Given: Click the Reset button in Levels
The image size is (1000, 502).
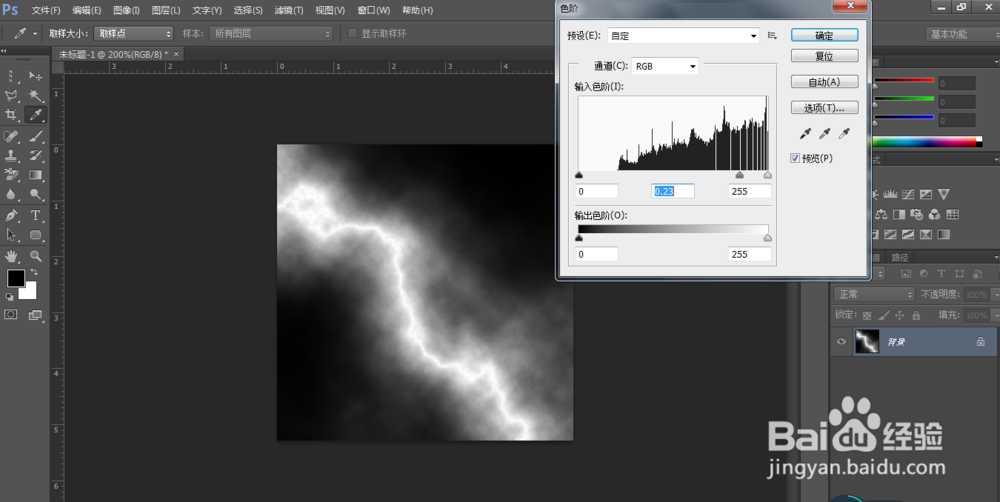Looking at the screenshot, I should (x=825, y=56).
